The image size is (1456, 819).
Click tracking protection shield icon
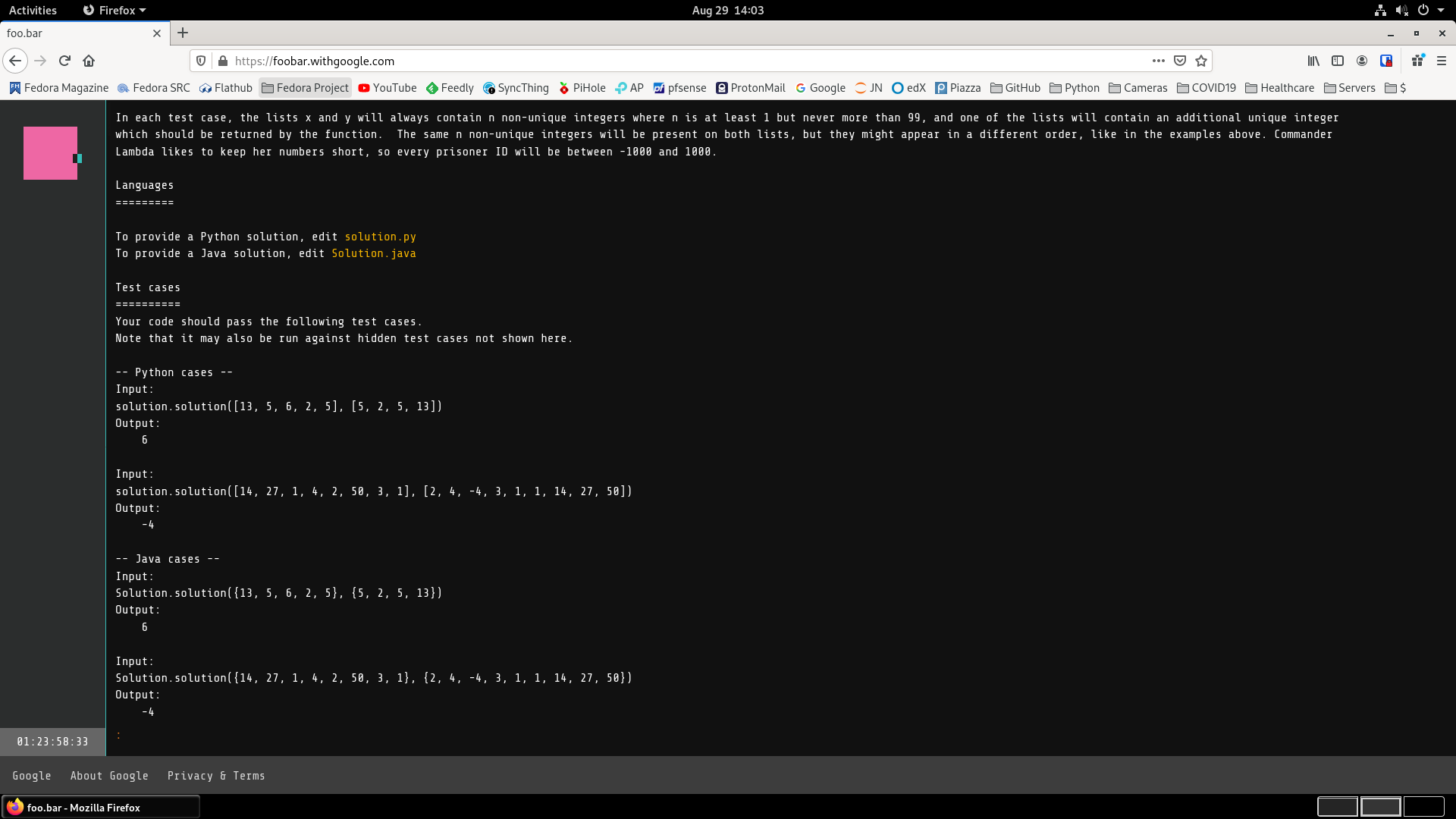(x=201, y=61)
